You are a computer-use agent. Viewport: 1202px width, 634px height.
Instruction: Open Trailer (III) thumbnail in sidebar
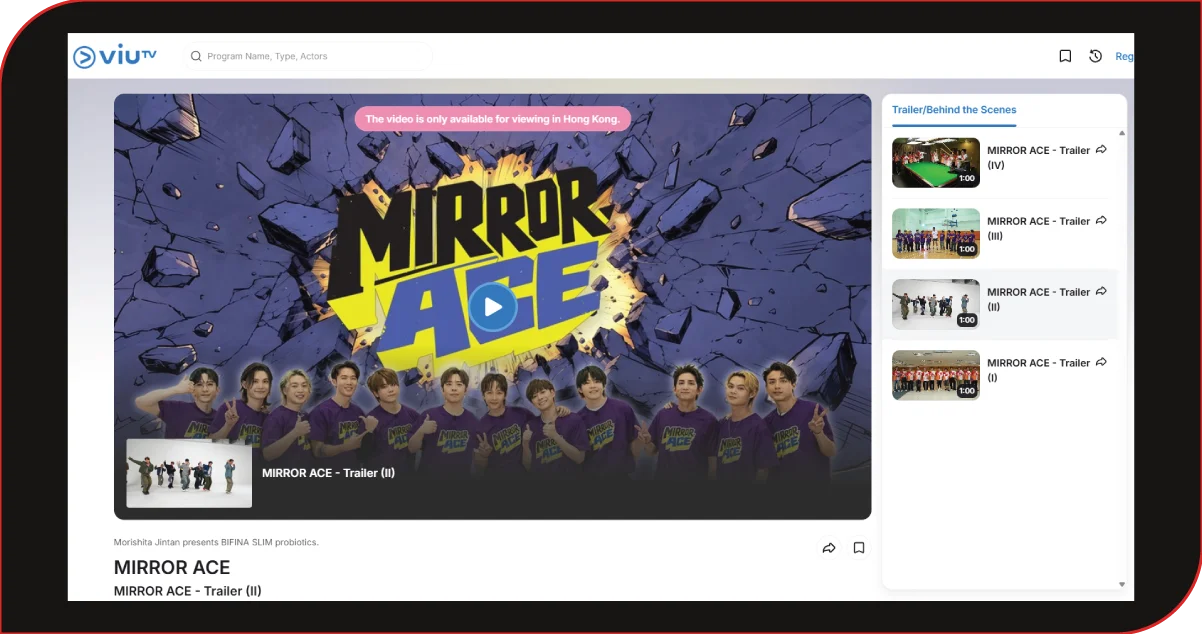point(936,233)
